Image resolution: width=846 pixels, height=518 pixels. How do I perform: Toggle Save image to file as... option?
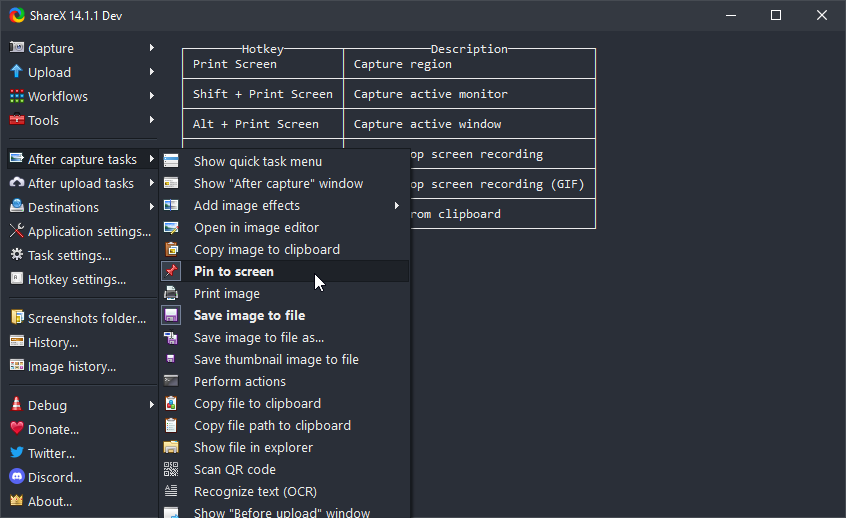coord(285,337)
